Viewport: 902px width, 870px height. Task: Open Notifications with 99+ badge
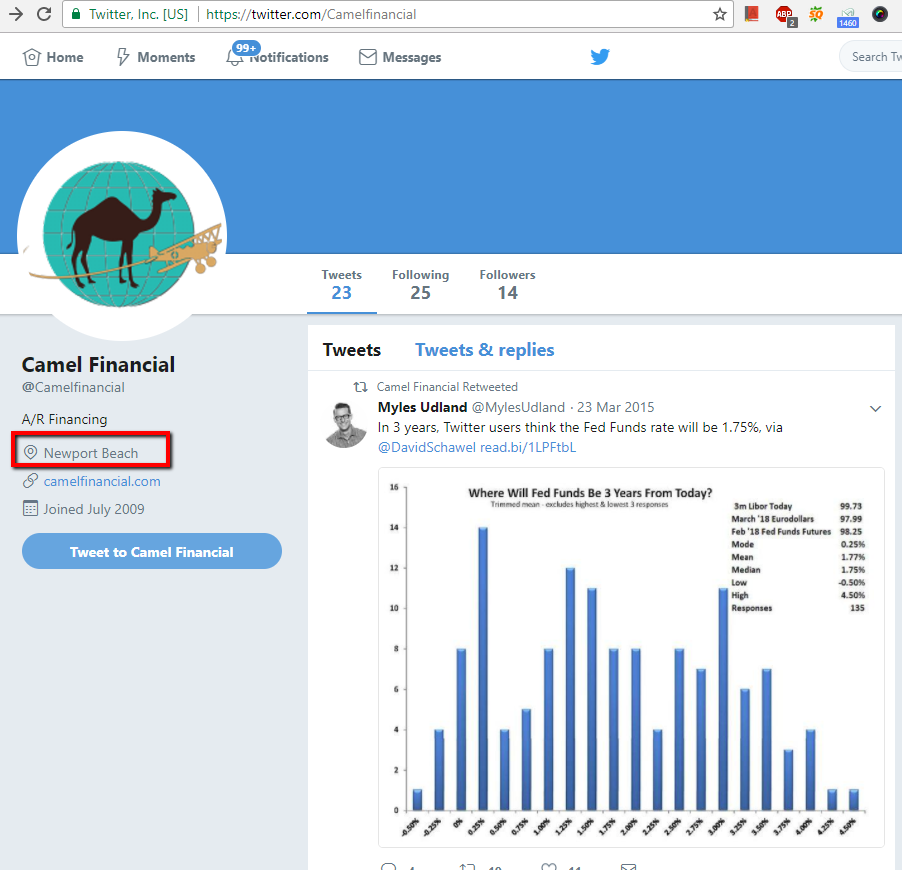pos(277,56)
